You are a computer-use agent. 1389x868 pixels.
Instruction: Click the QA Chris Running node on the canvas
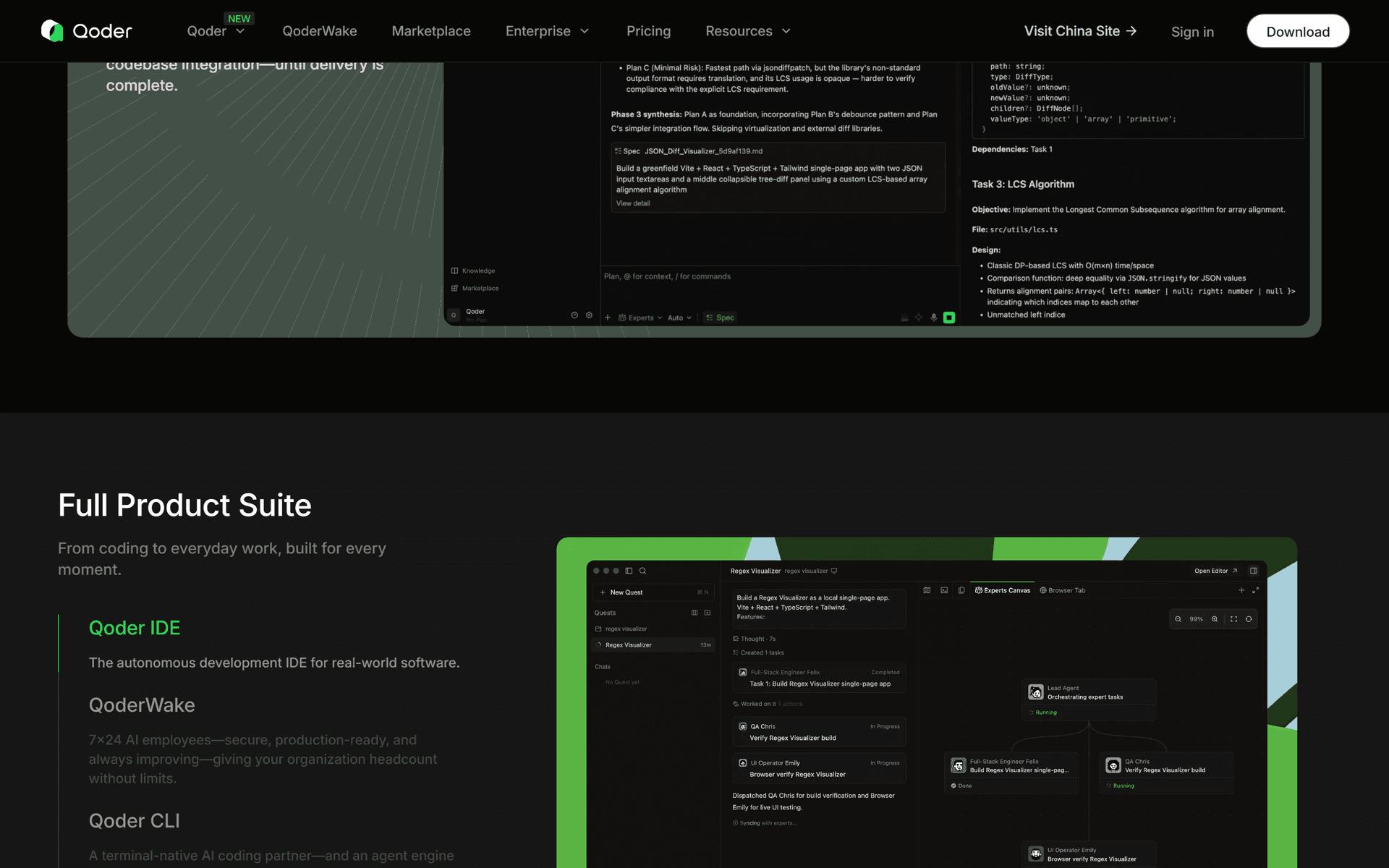click(1166, 773)
